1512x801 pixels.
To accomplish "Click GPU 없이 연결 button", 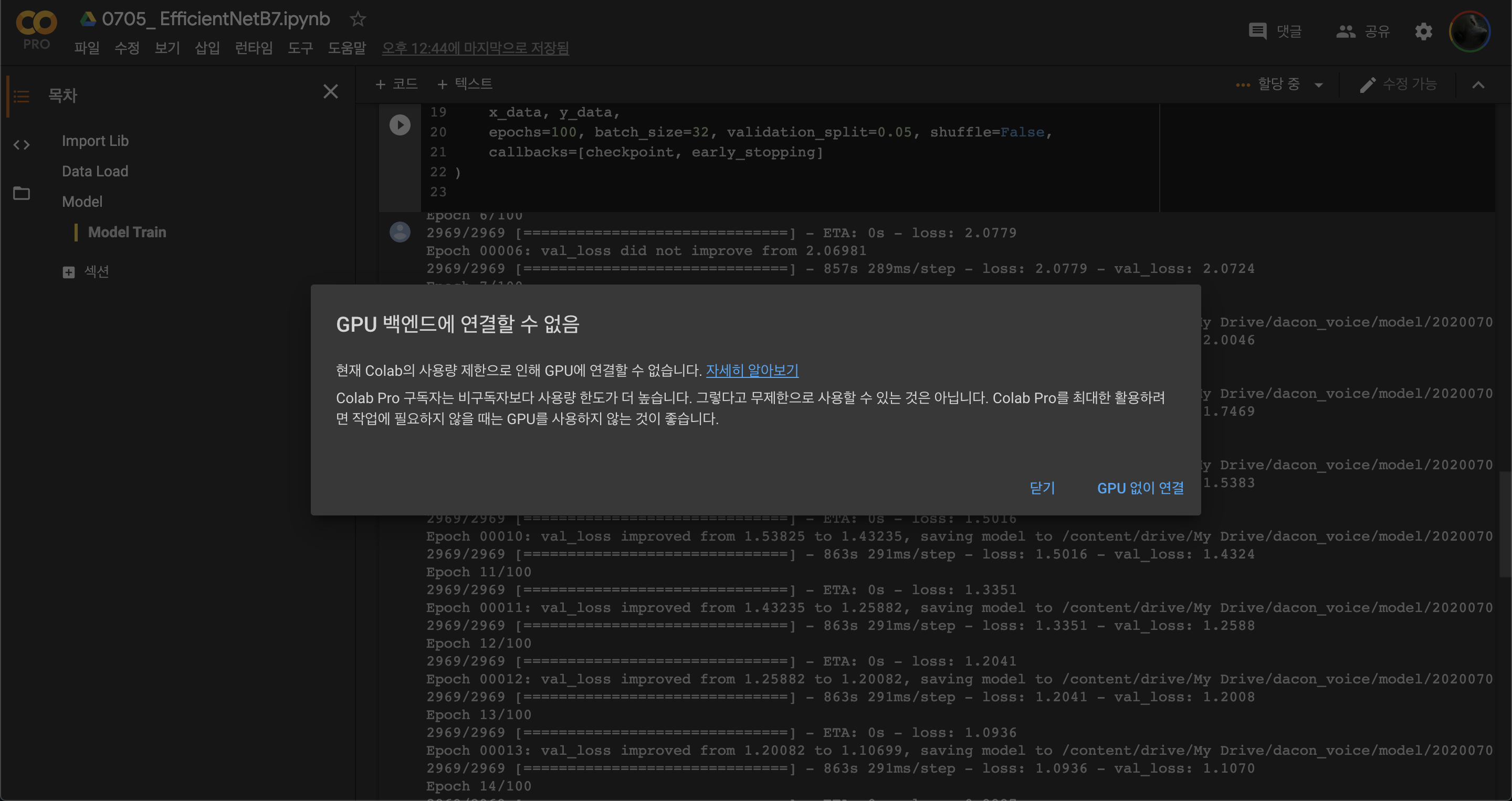I will [1140, 488].
